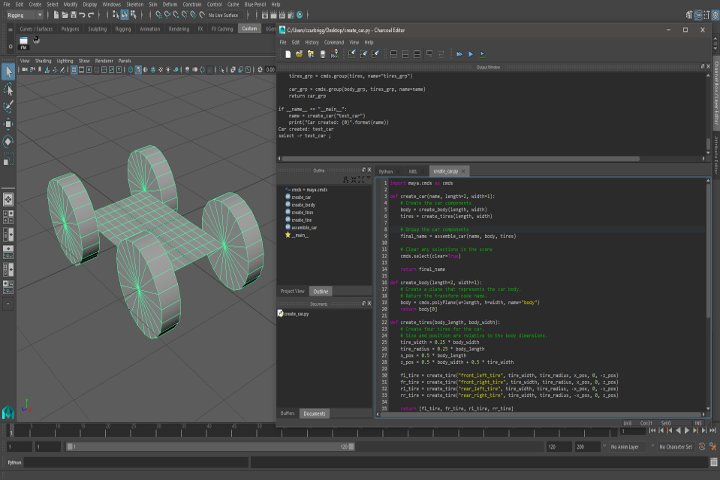This screenshot has width=720, height=480.
Task: Toggle snap to curves magnet icon
Action: point(167,15)
